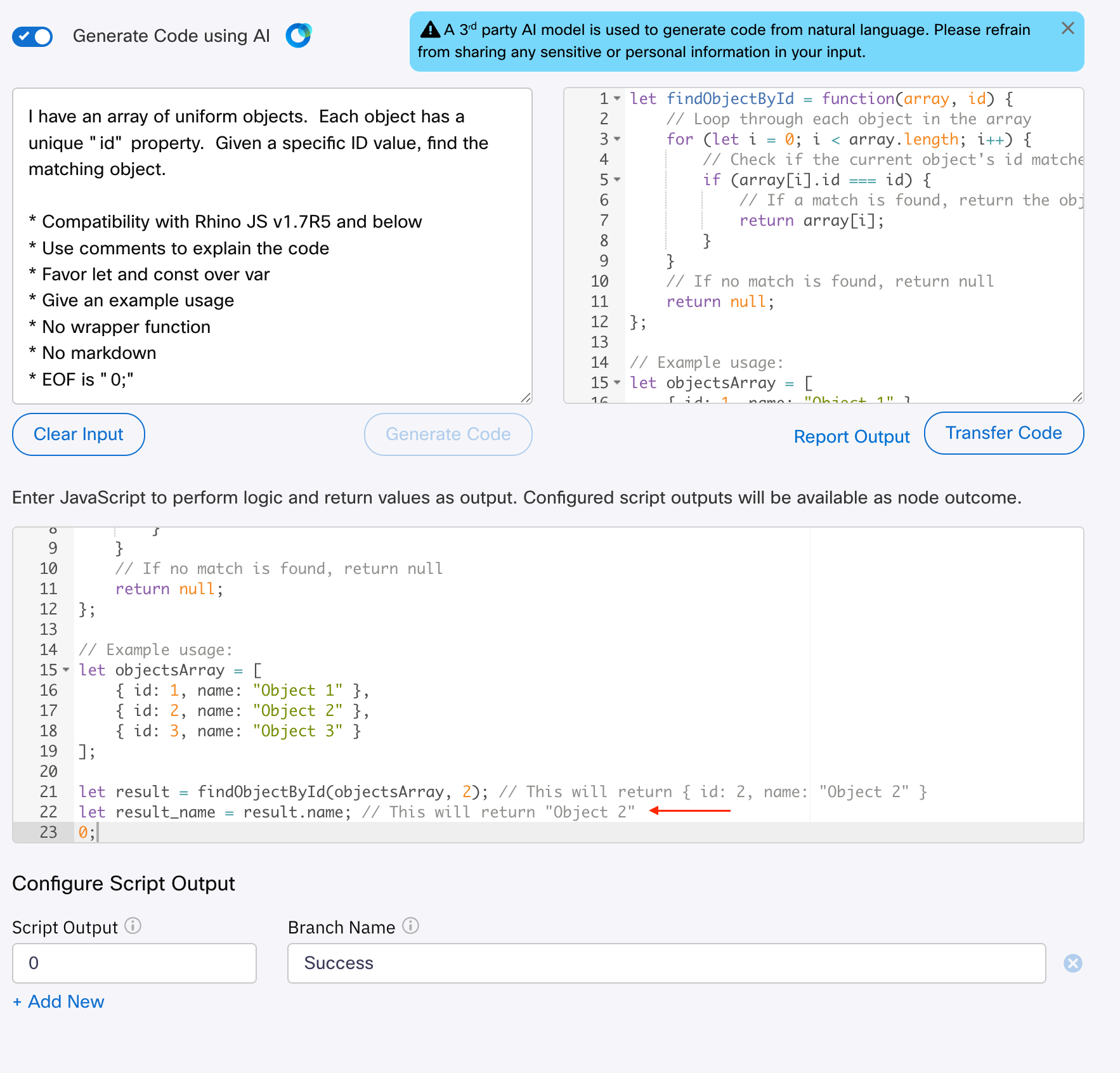
Task: Toggle the Generate Code using AI switch
Action: pyautogui.click(x=32, y=36)
